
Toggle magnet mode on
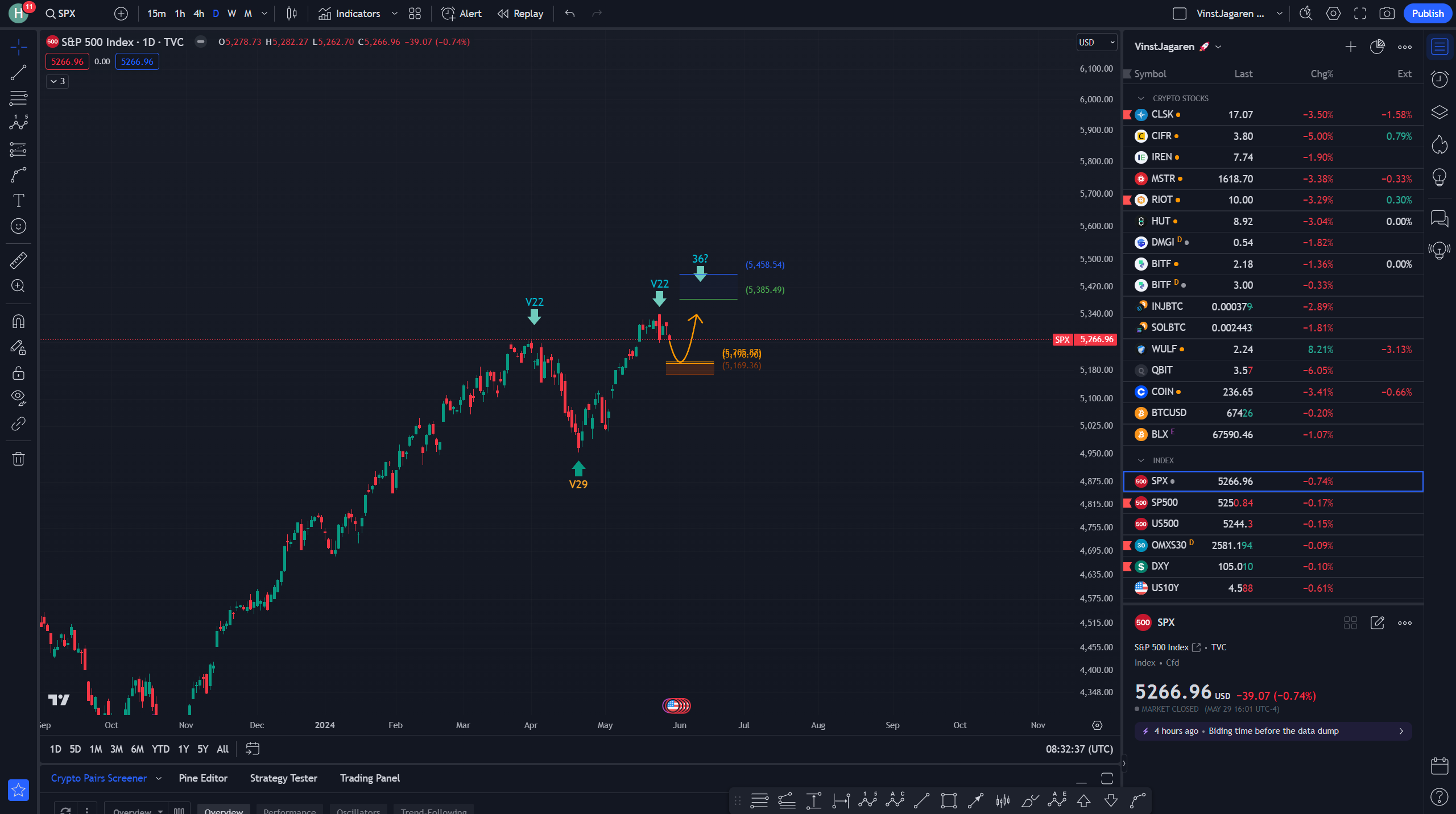pos(18,322)
